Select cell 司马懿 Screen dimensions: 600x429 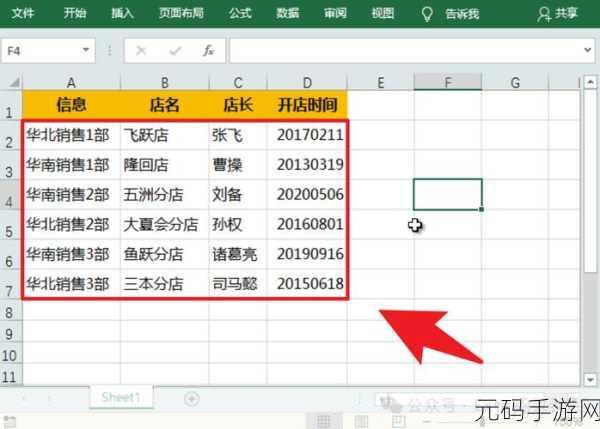(x=238, y=284)
